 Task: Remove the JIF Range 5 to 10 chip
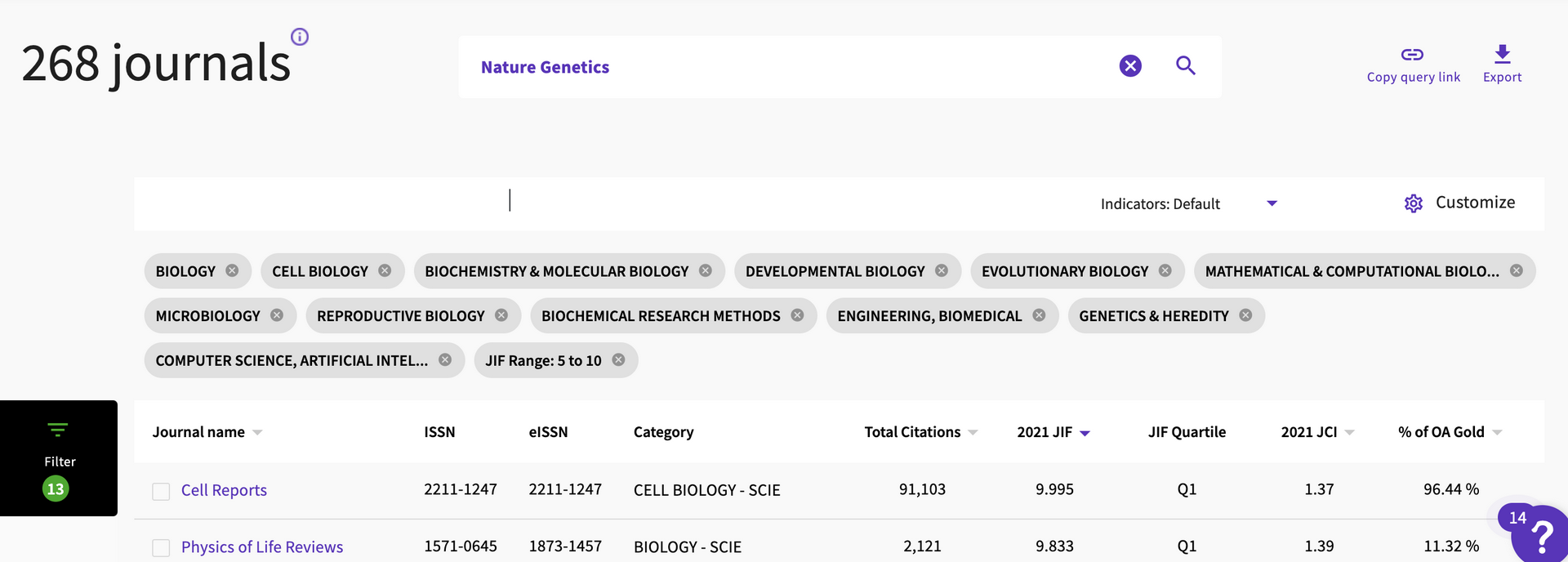coord(618,359)
